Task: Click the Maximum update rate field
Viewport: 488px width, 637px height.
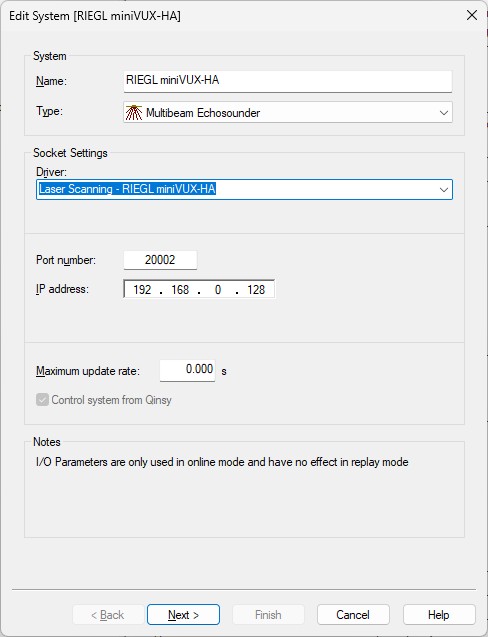Action: (x=187, y=370)
